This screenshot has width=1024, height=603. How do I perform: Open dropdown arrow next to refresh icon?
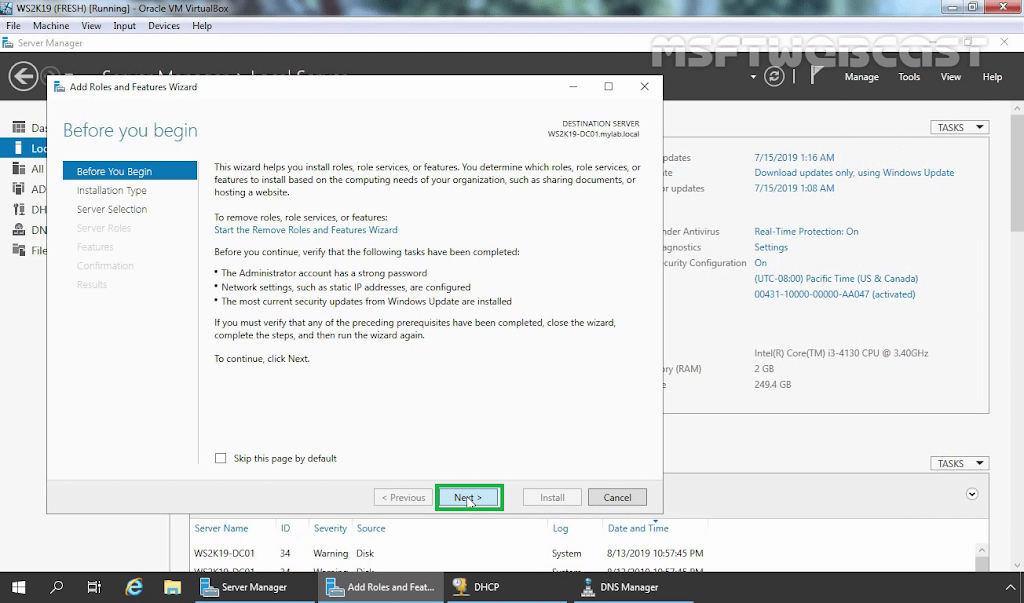click(x=753, y=76)
